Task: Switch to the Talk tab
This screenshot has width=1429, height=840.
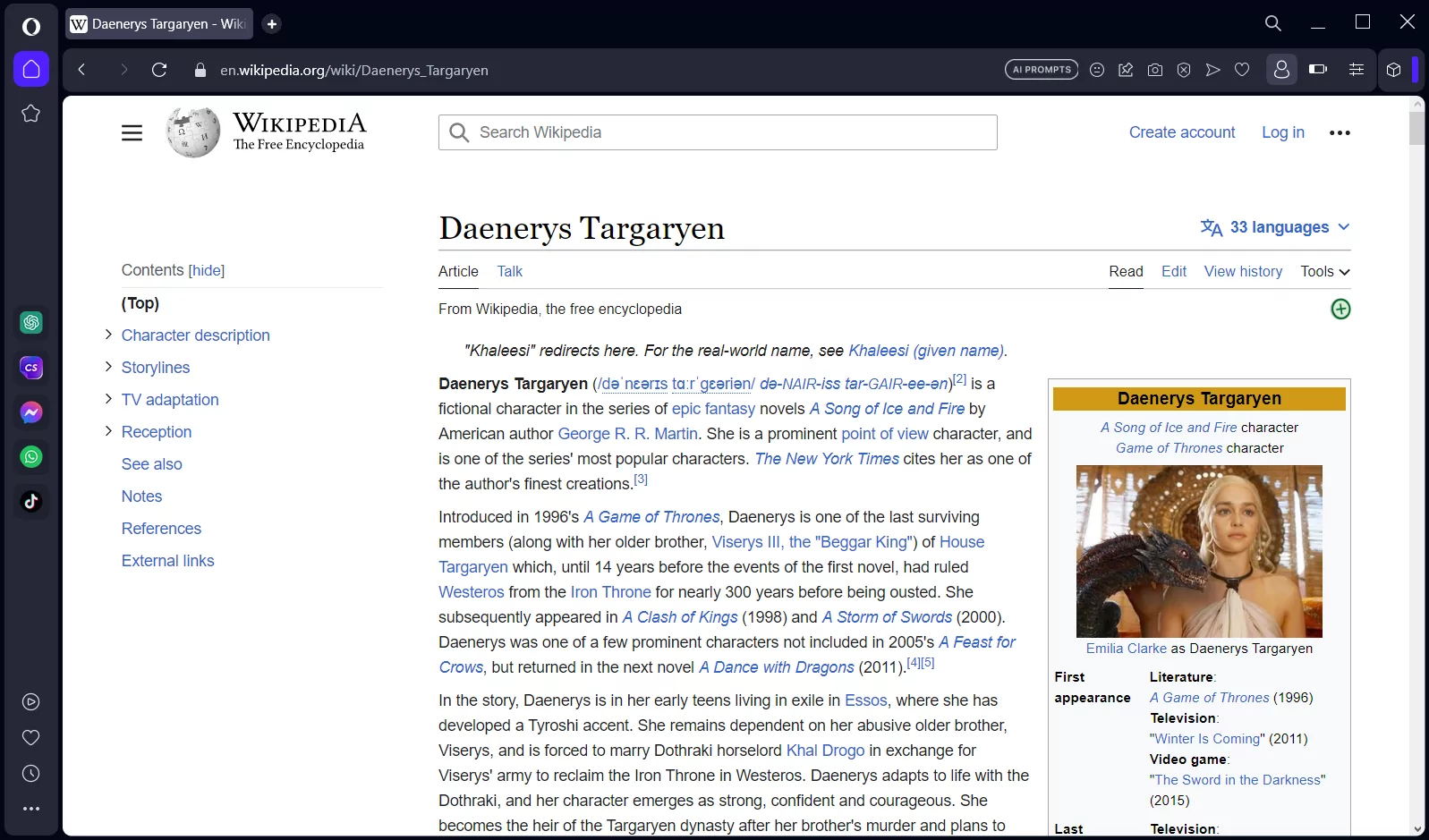Action: 510,272
